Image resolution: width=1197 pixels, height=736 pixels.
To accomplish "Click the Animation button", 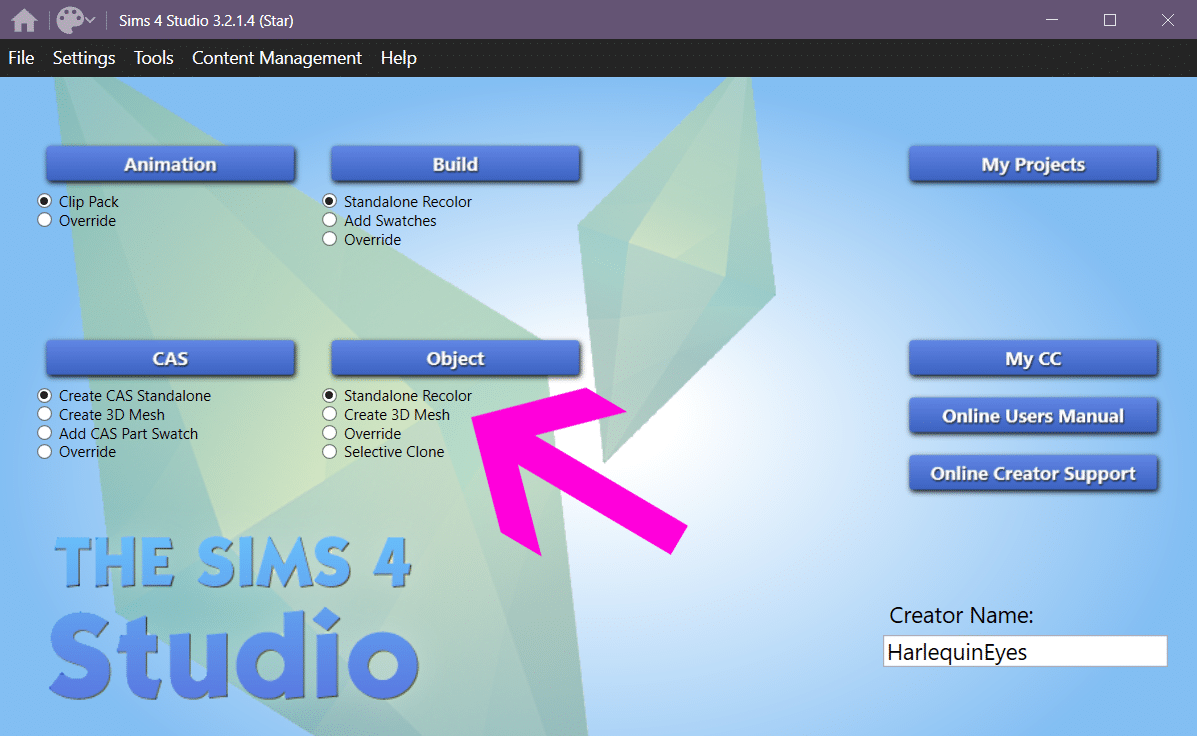I will (170, 164).
